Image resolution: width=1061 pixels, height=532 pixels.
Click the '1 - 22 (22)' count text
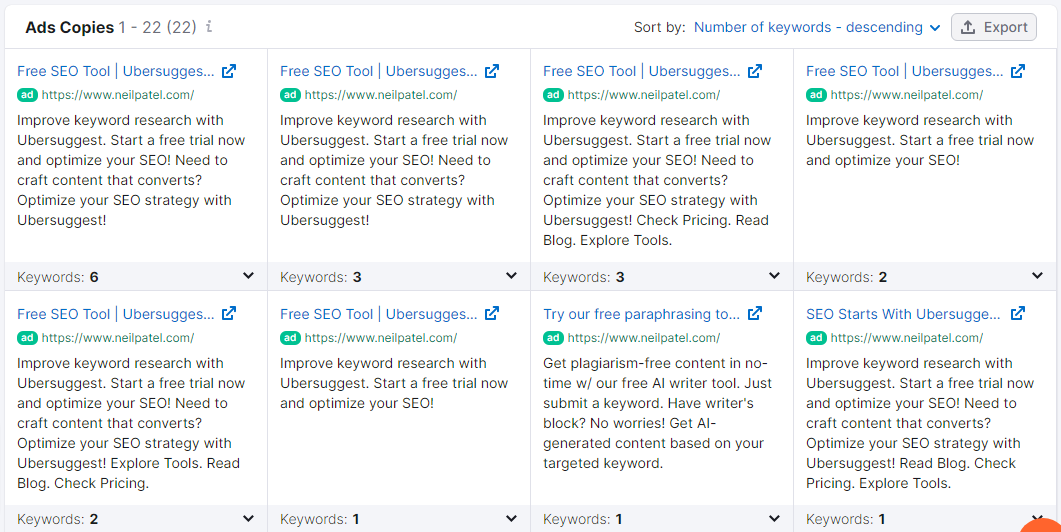point(158,27)
